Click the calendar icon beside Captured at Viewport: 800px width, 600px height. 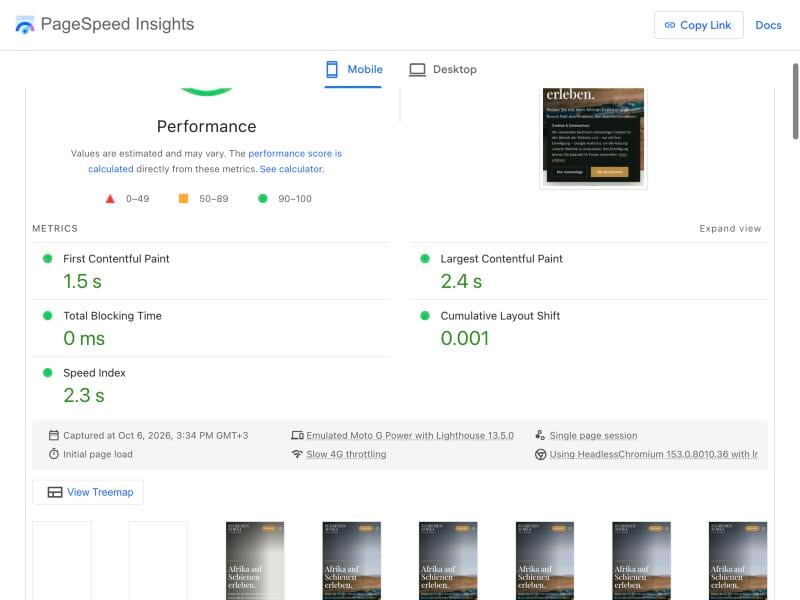tap(54, 435)
